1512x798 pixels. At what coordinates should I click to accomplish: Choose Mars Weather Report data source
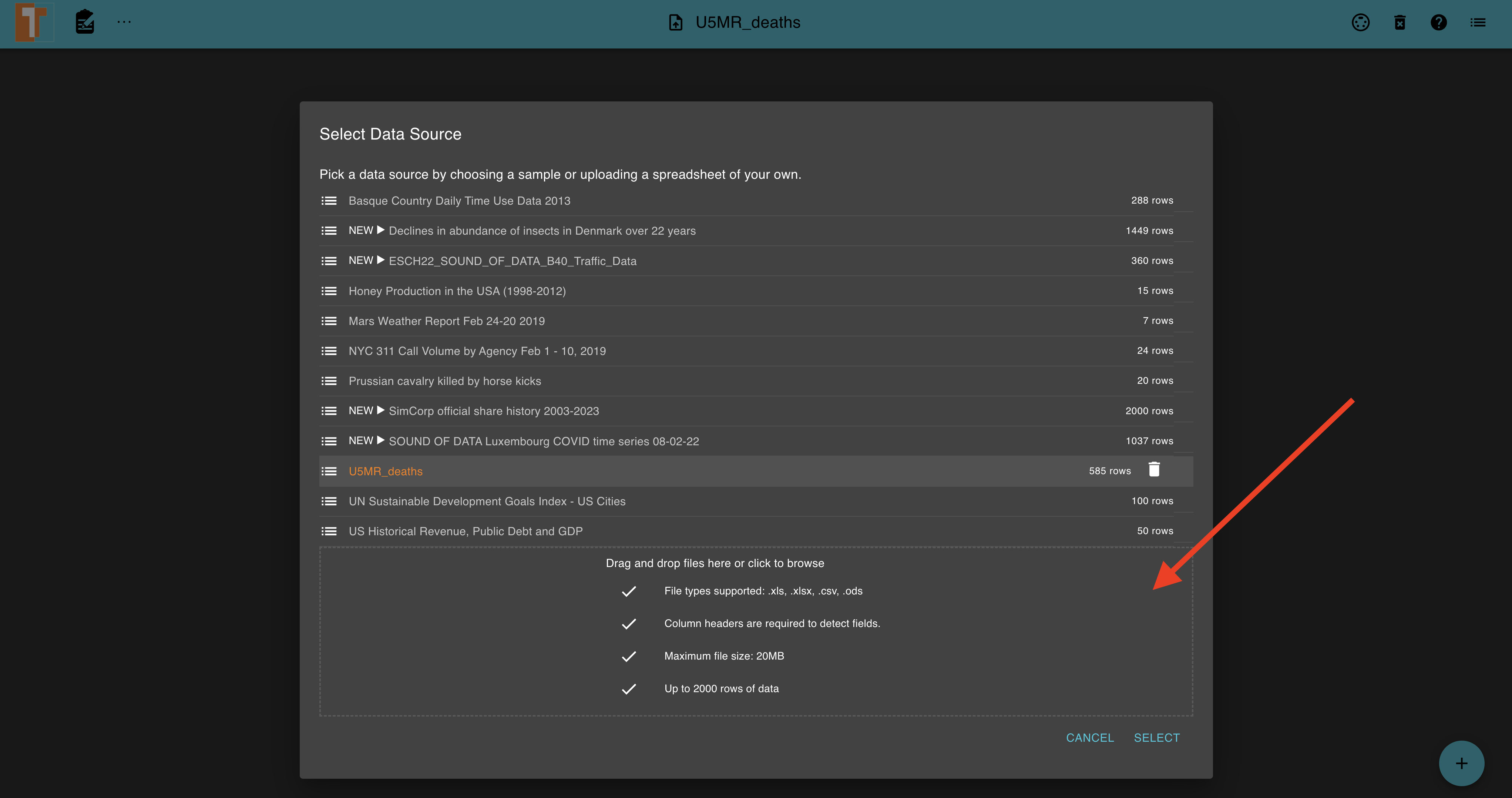pos(446,321)
